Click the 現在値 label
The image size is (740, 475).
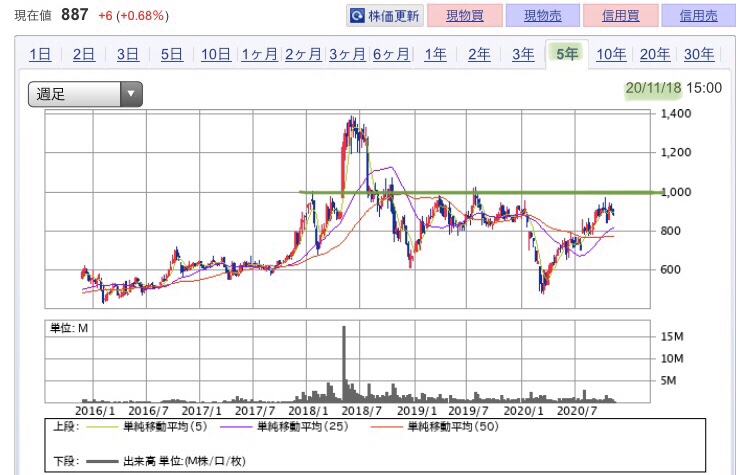click(x=33, y=16)
